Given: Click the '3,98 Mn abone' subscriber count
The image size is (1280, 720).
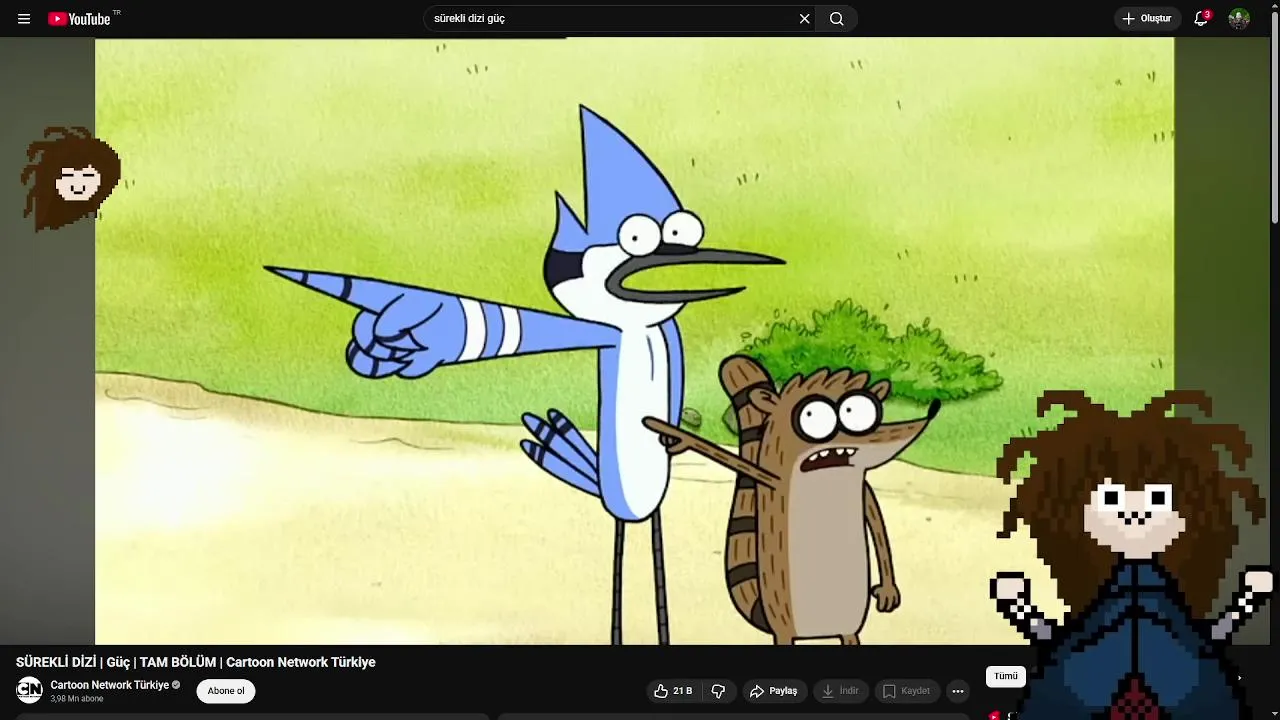Looking at the screenshot, I should (x=77, y=699).
